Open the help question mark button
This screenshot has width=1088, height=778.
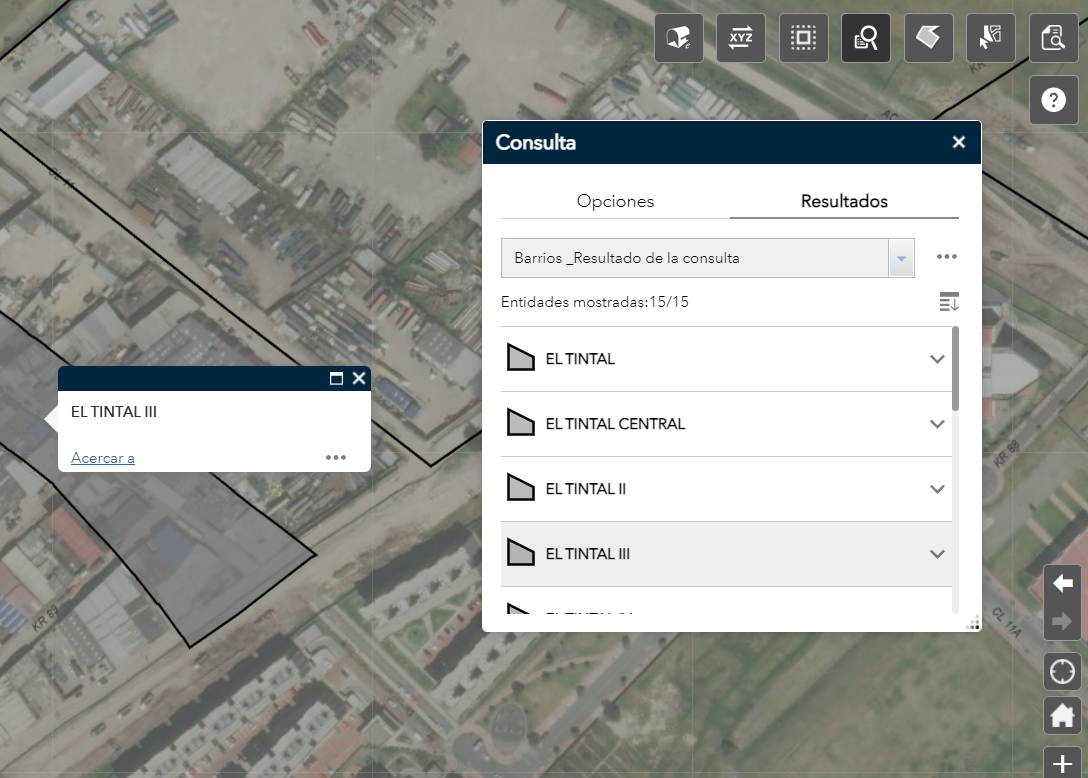coord(1053,100)
